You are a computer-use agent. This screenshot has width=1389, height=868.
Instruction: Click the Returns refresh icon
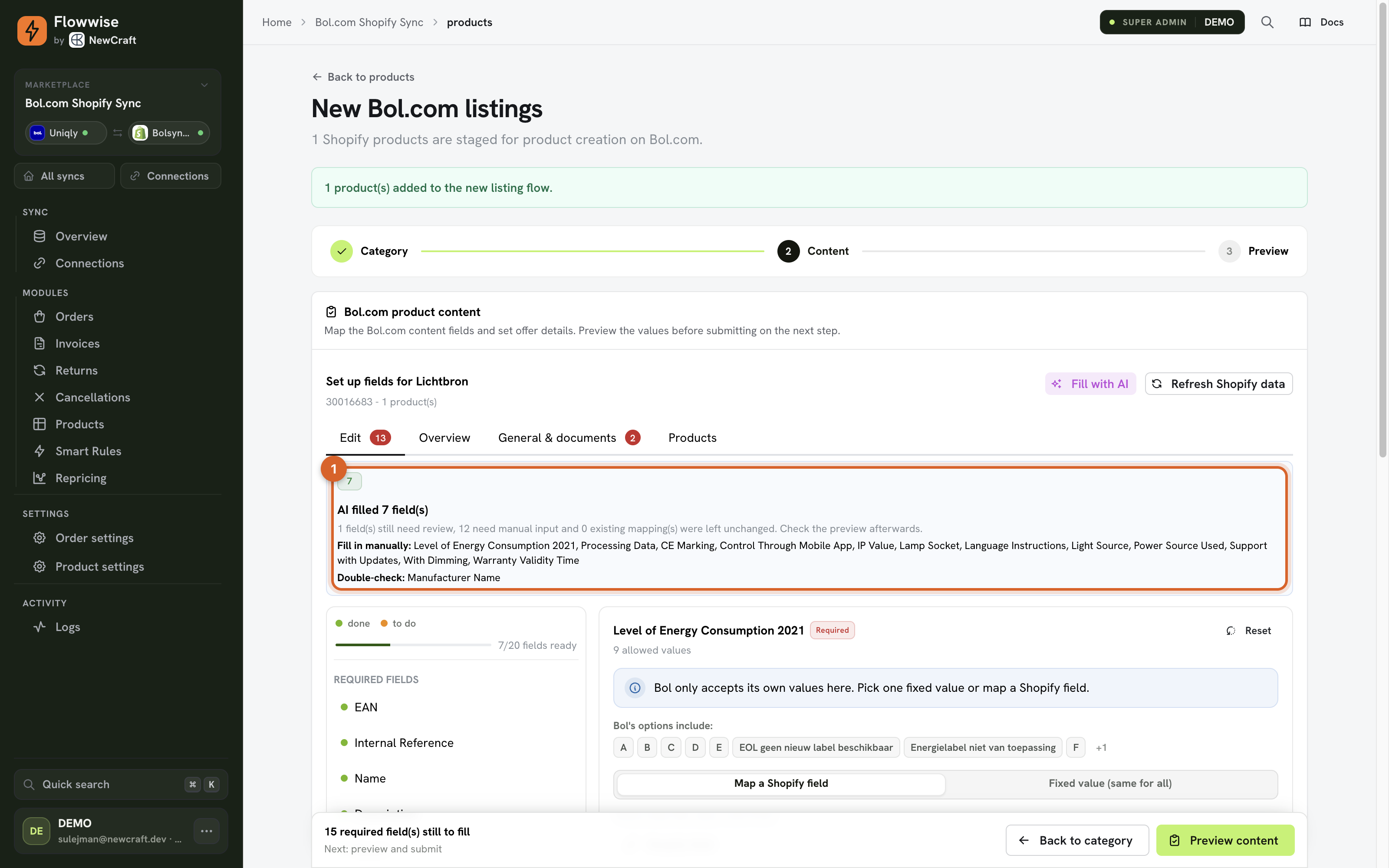point(39,370)
